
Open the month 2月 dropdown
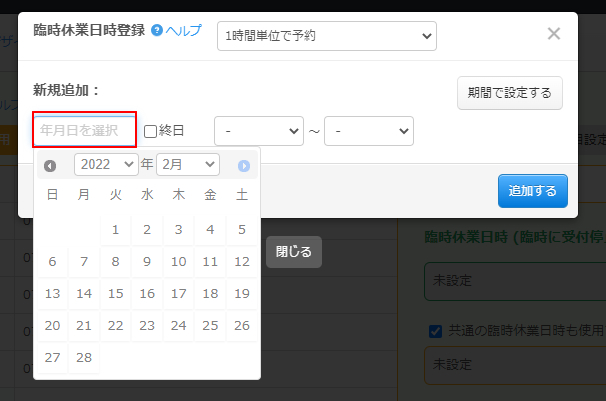(187, 164)
